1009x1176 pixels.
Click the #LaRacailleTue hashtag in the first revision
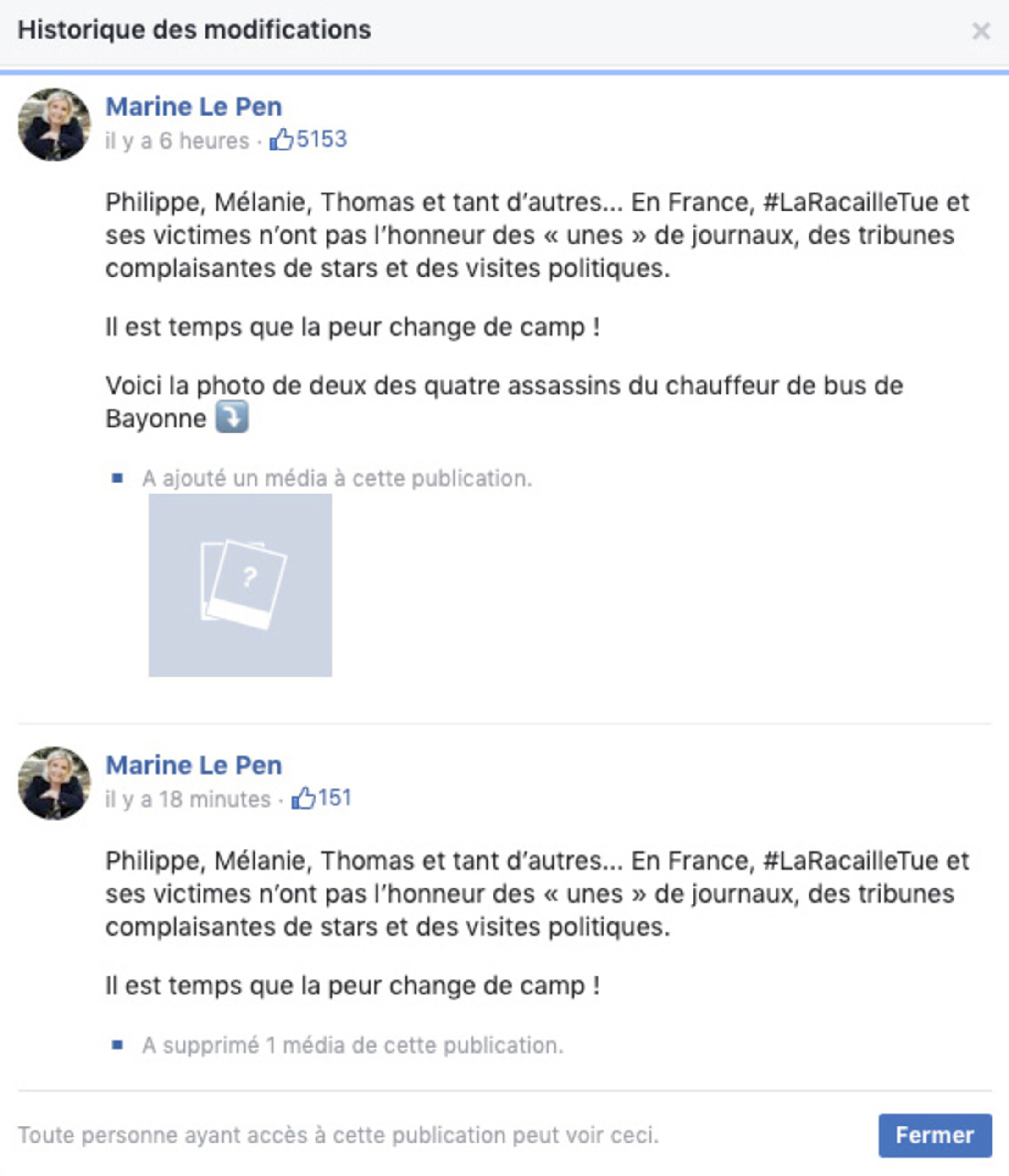click(850, 203)
